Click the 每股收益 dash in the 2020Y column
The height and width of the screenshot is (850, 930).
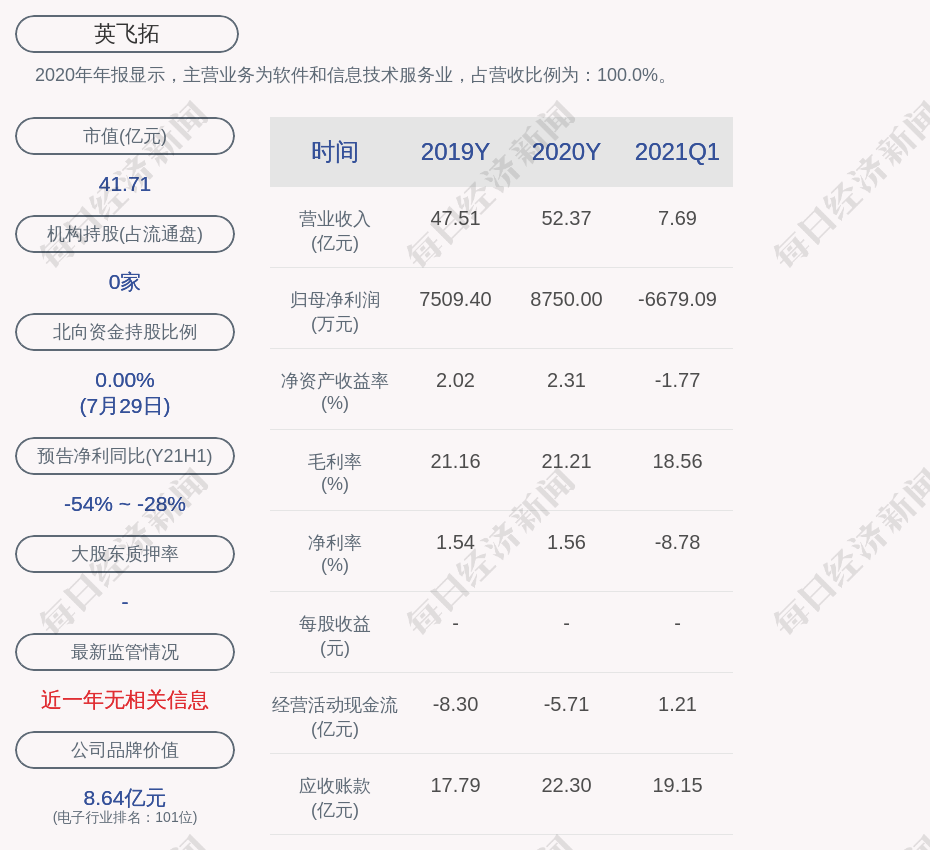(x=566, y=623)
